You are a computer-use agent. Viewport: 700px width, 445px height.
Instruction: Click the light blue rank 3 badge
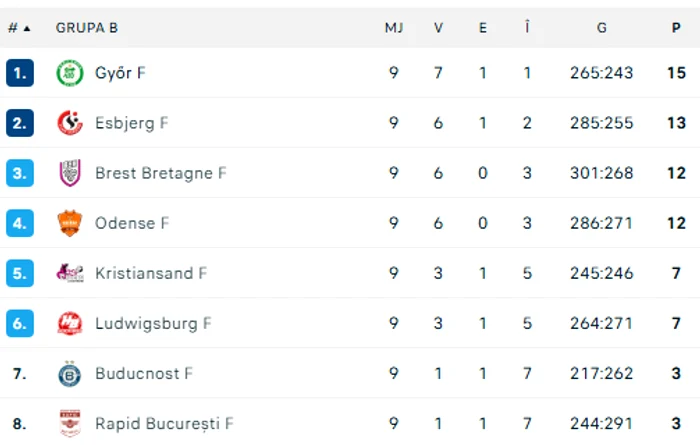click(20, 173)
